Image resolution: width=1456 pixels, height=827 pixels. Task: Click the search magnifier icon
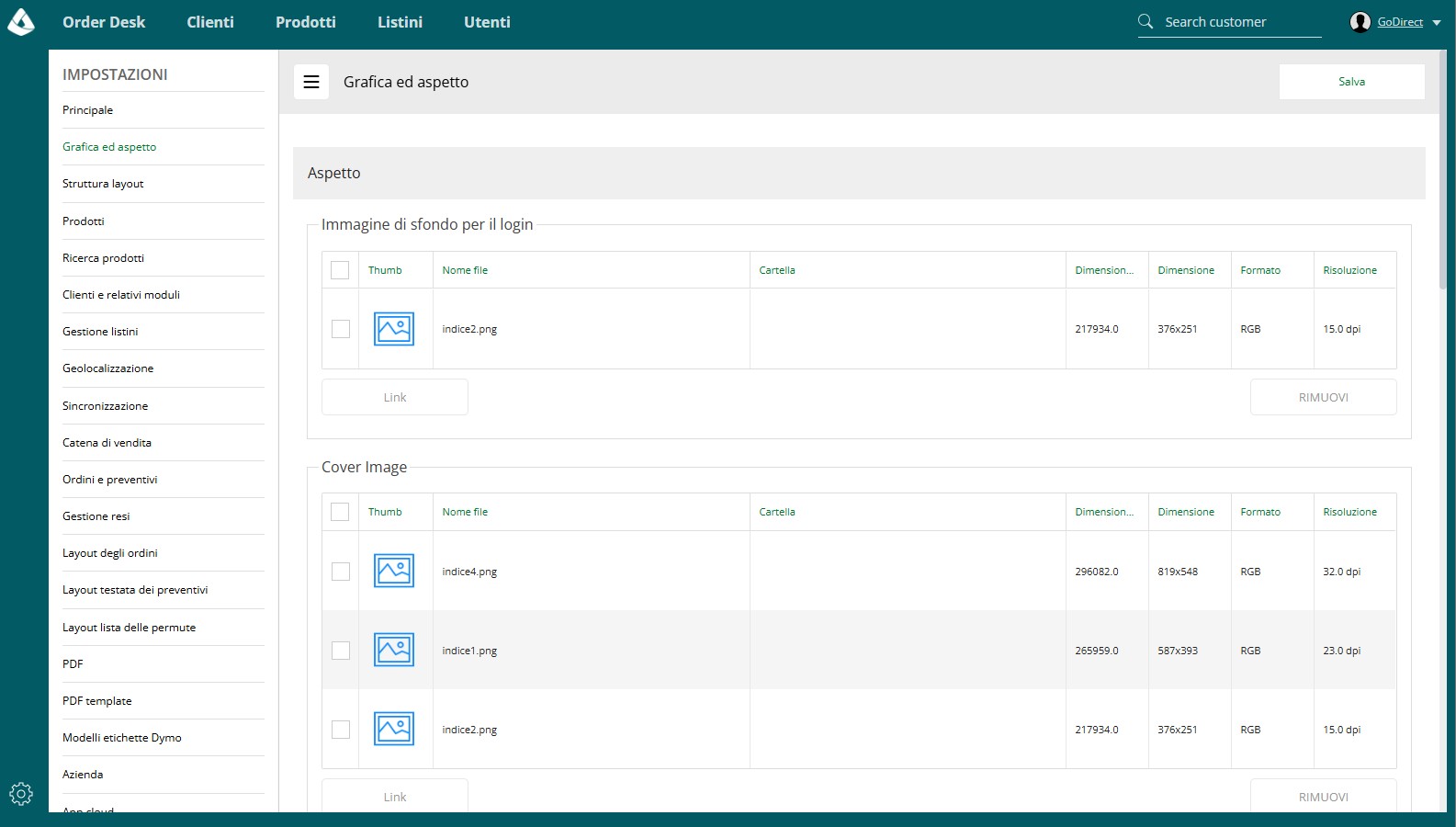point(1146,21)
